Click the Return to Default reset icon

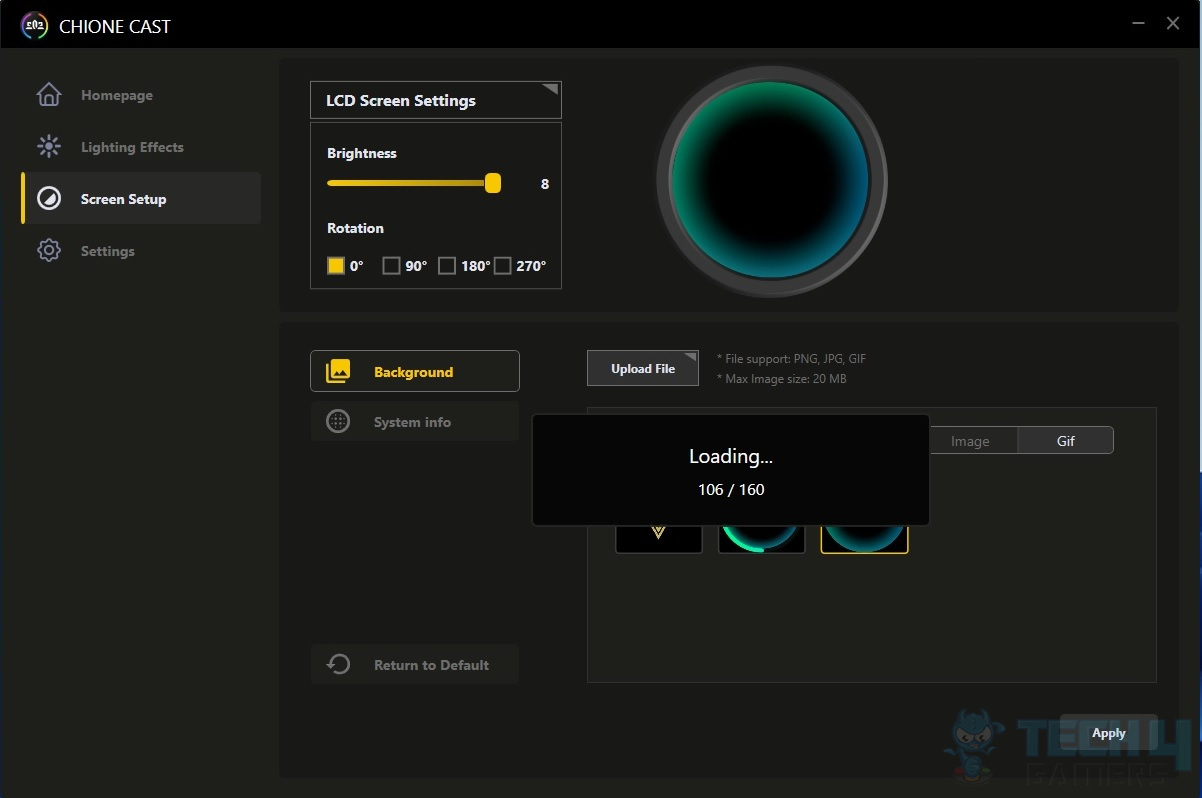(x=338, y=664)
